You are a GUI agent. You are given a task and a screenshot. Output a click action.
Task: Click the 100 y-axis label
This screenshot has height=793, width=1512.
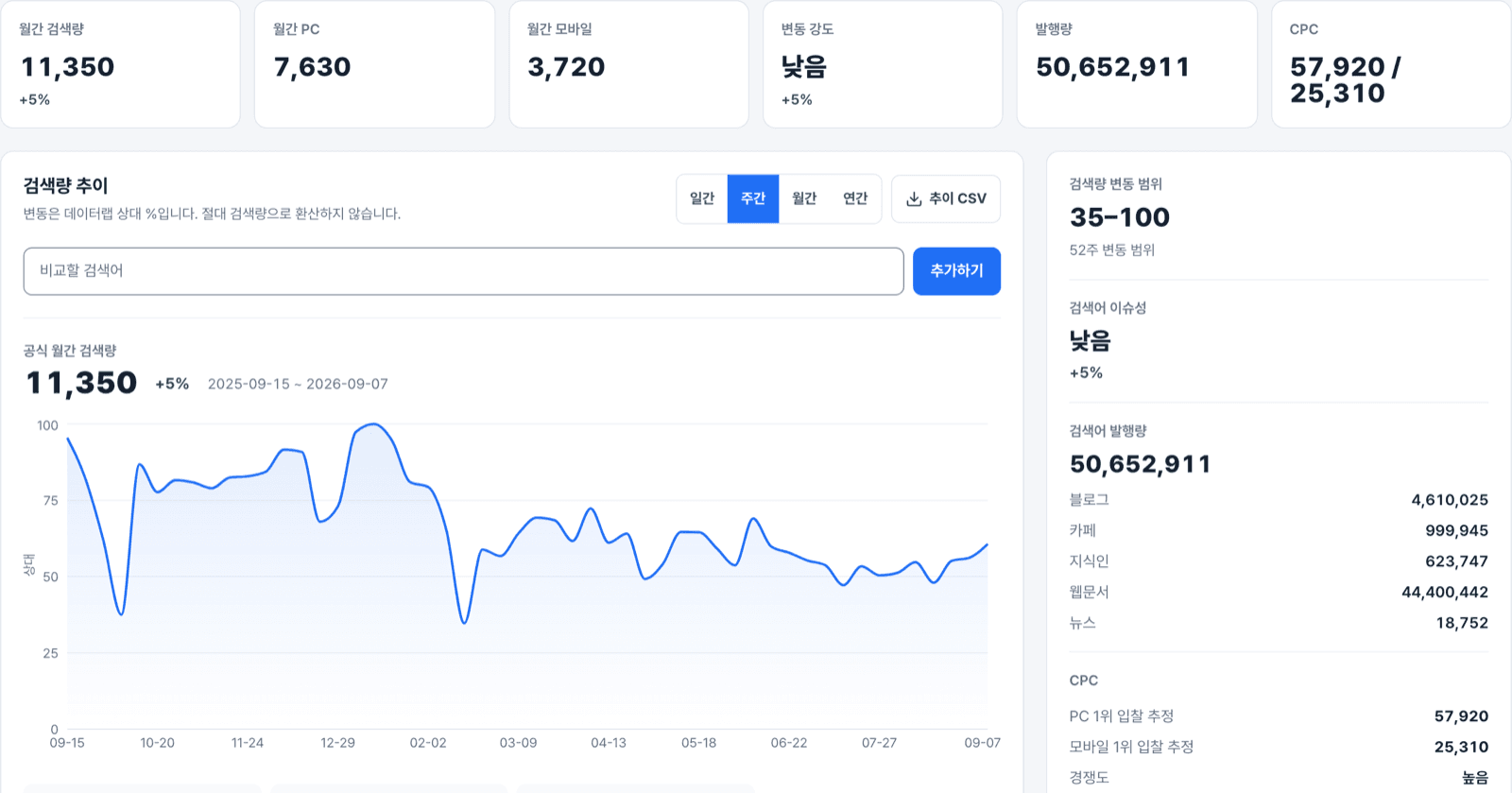click(x=47, y=425)
